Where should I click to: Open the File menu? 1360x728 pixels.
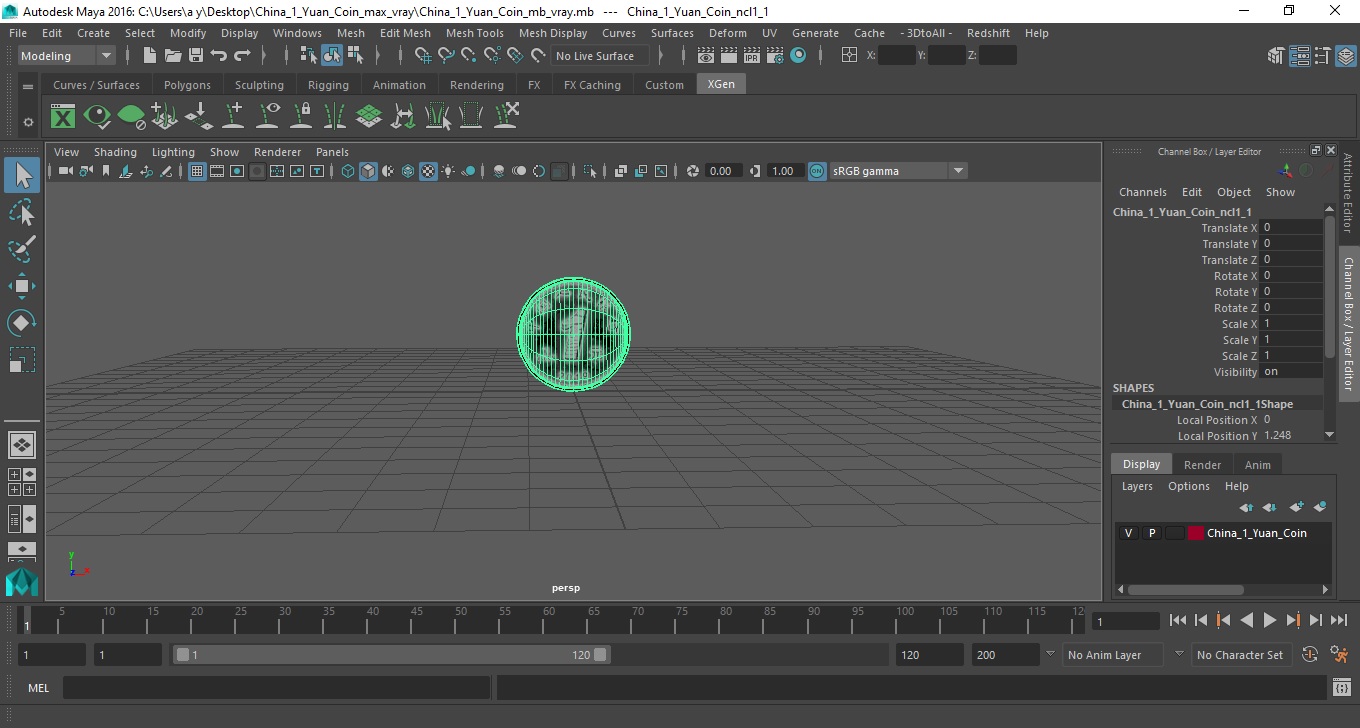[18, 33]
